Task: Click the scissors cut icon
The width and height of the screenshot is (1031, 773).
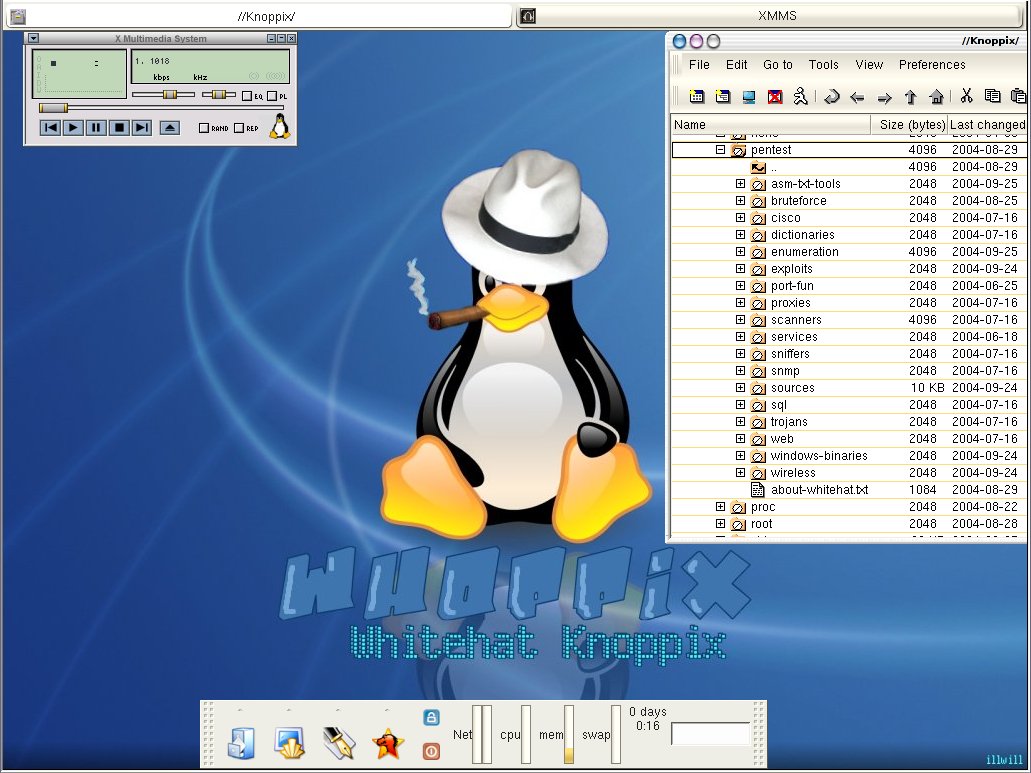Action: tap(966, 97)
